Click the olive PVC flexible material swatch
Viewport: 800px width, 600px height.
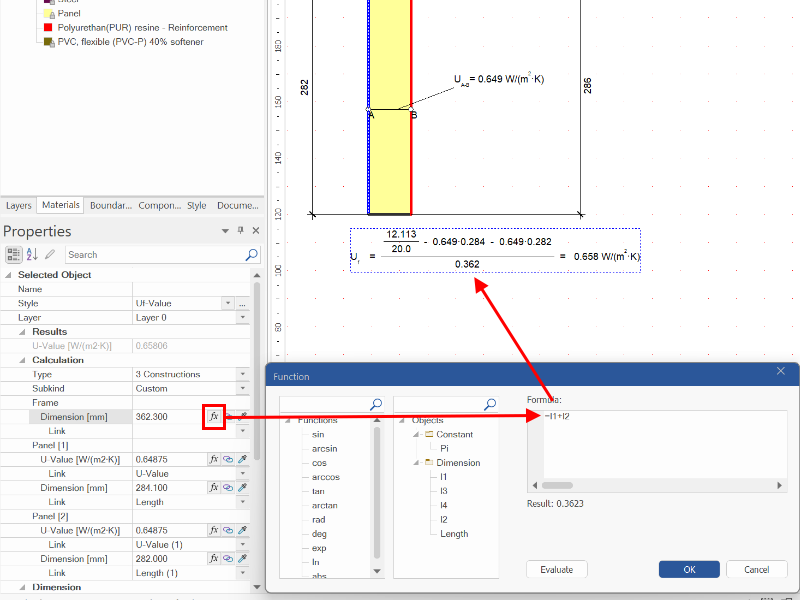(49, 42)
